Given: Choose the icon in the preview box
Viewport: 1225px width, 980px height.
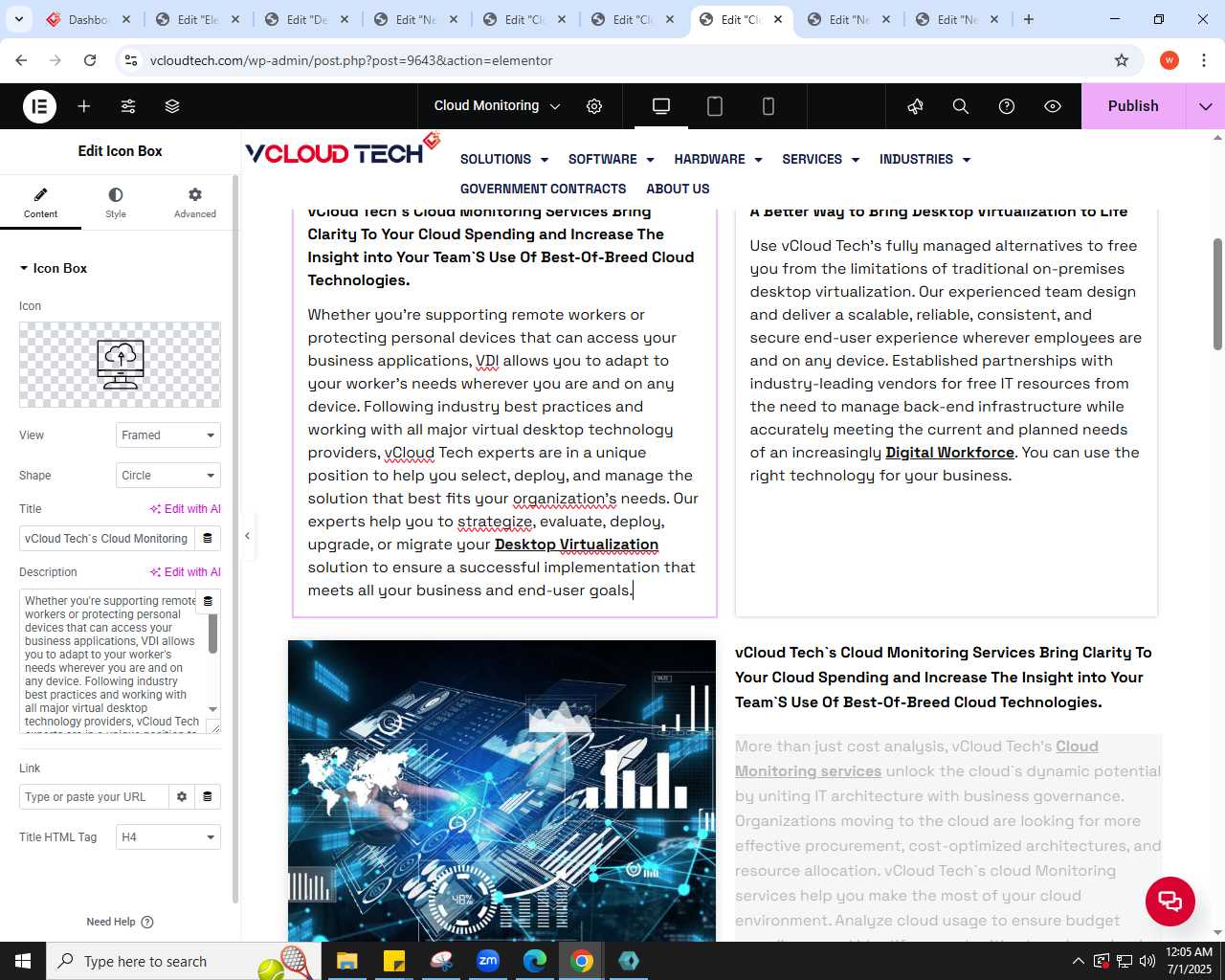Looking at the screenshot, I should pos(120,365).
